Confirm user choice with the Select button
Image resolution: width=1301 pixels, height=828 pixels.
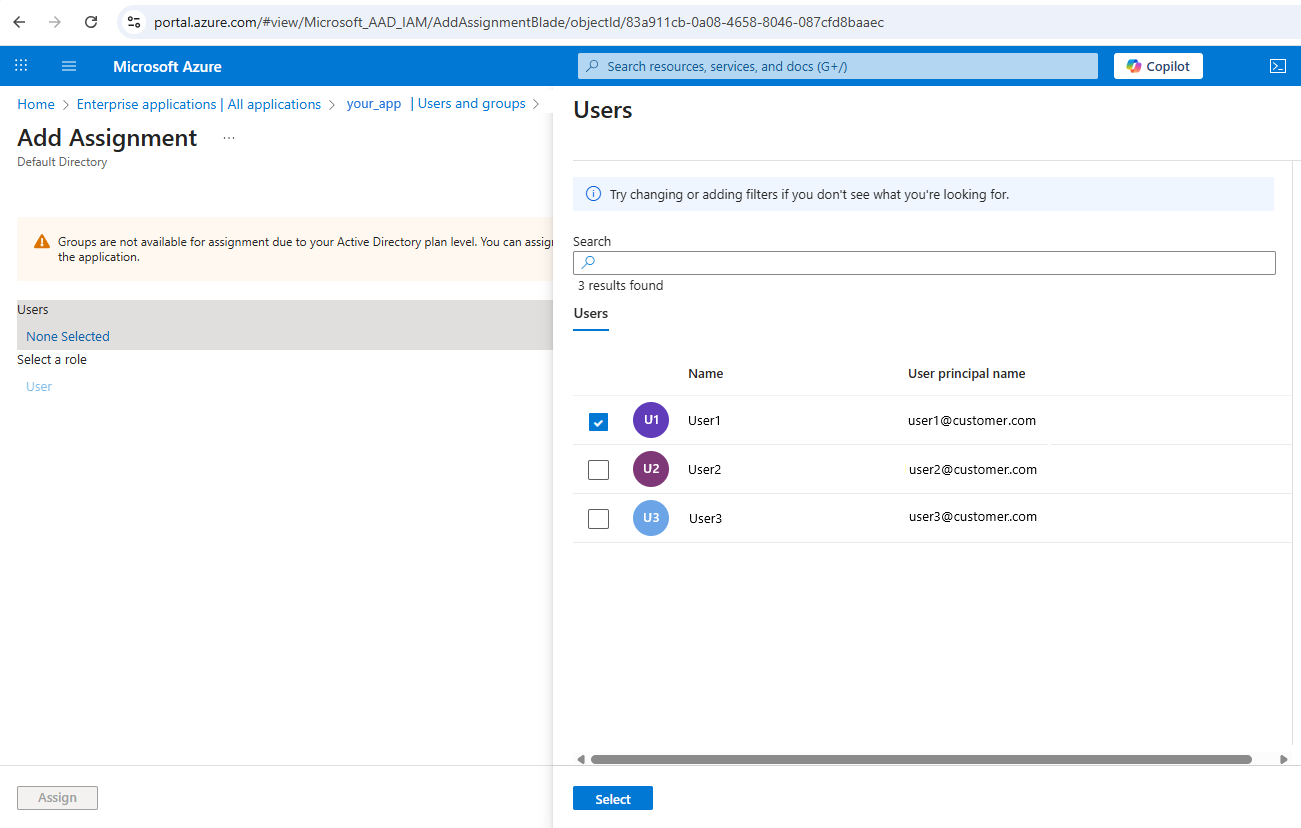[x=613, y=798]
